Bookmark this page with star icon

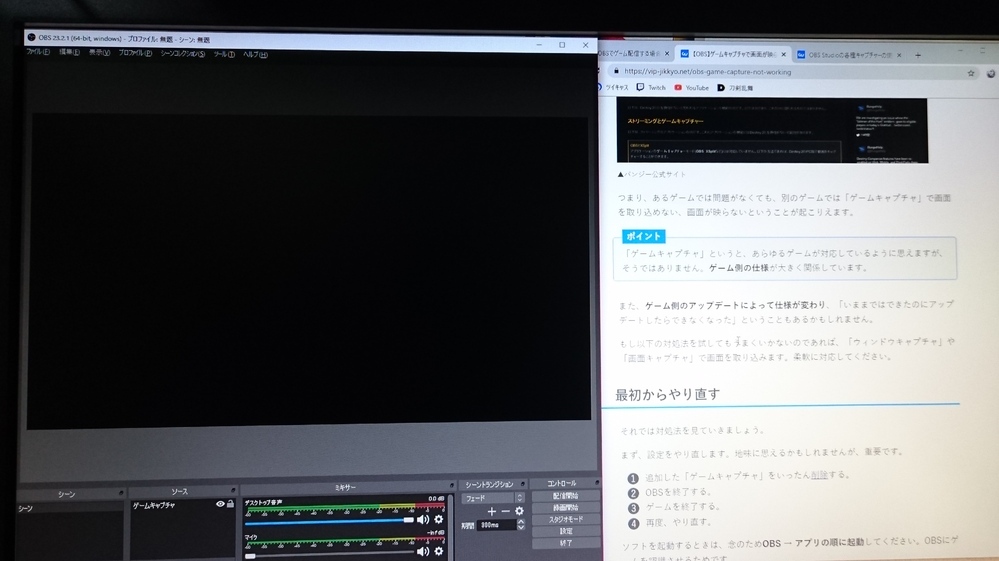coord(971,73)
